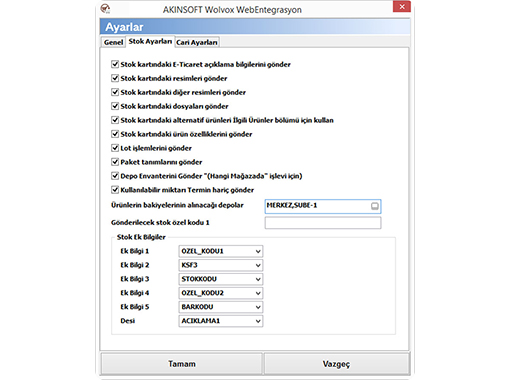The height and width of the screenshot is (380, 510).
Task: Open the Ek Bilgi 2 KSF3 dropdown
Action: [x=258, y=265]
